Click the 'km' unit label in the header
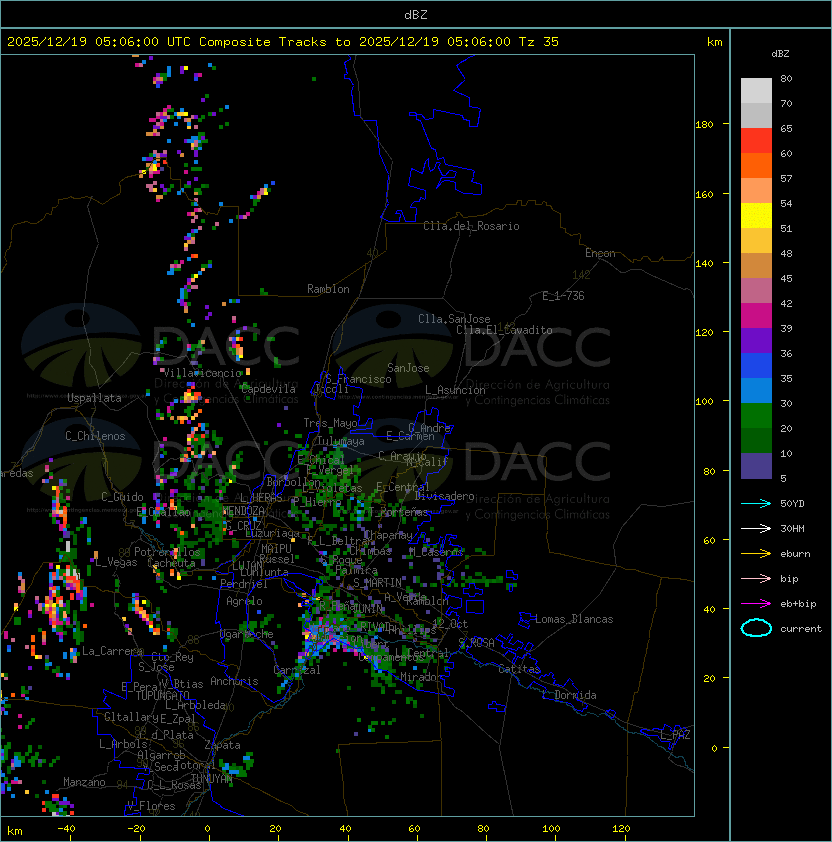 [714, 42]
